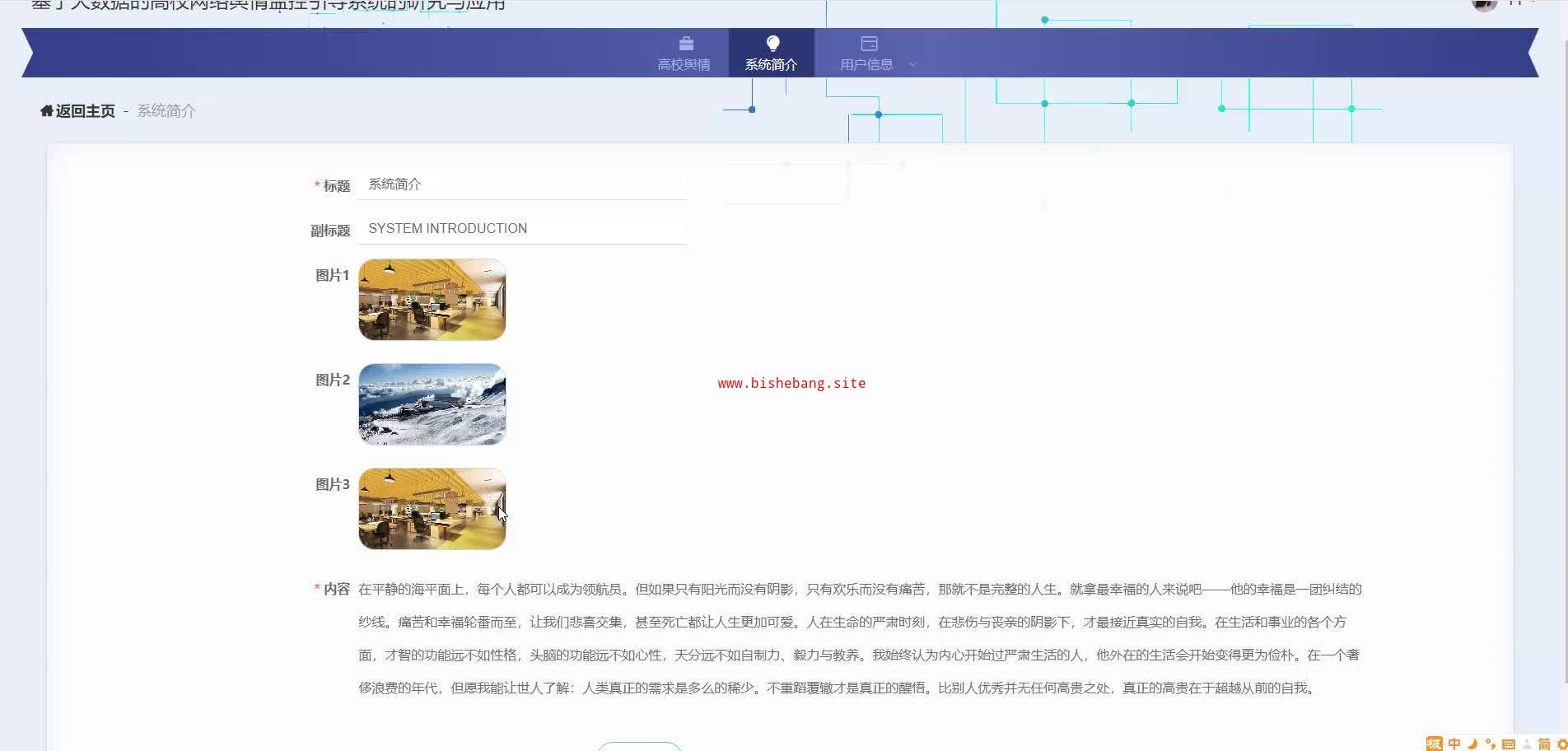Click the lightbulb icon above 系统简介

click(x=772, y=44)
